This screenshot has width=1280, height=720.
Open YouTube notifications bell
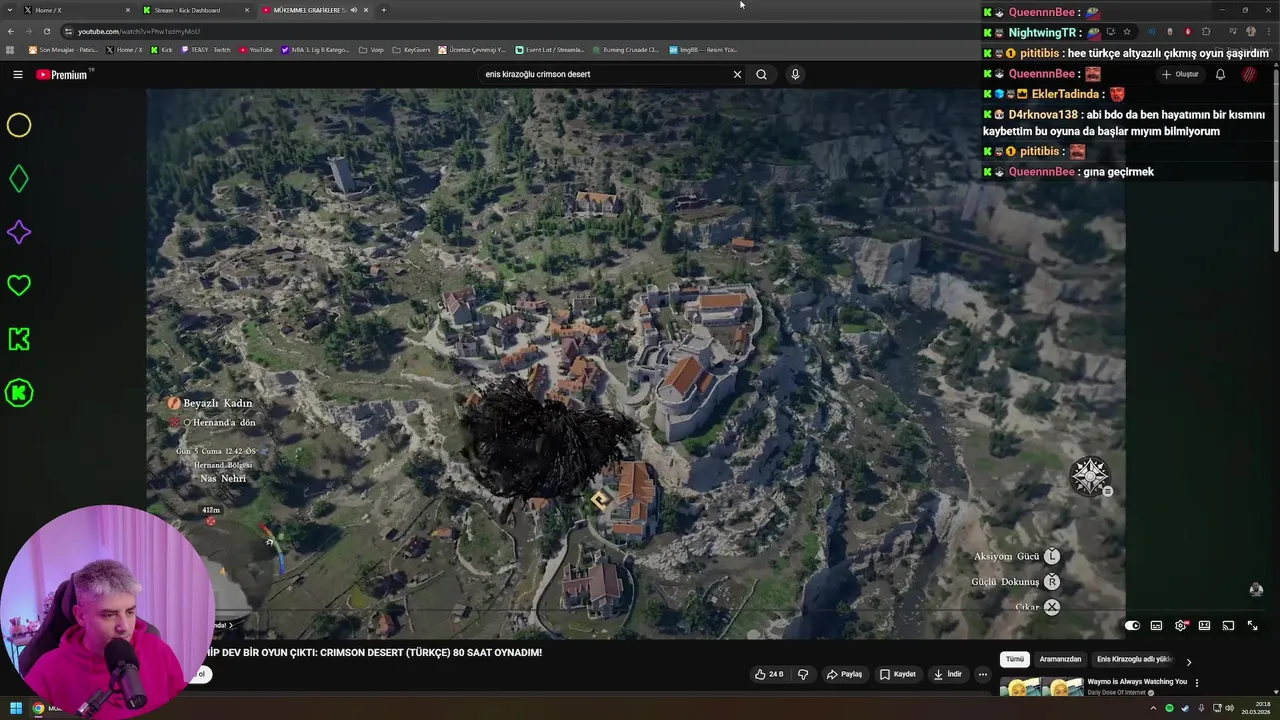[x=1220, y=74]
